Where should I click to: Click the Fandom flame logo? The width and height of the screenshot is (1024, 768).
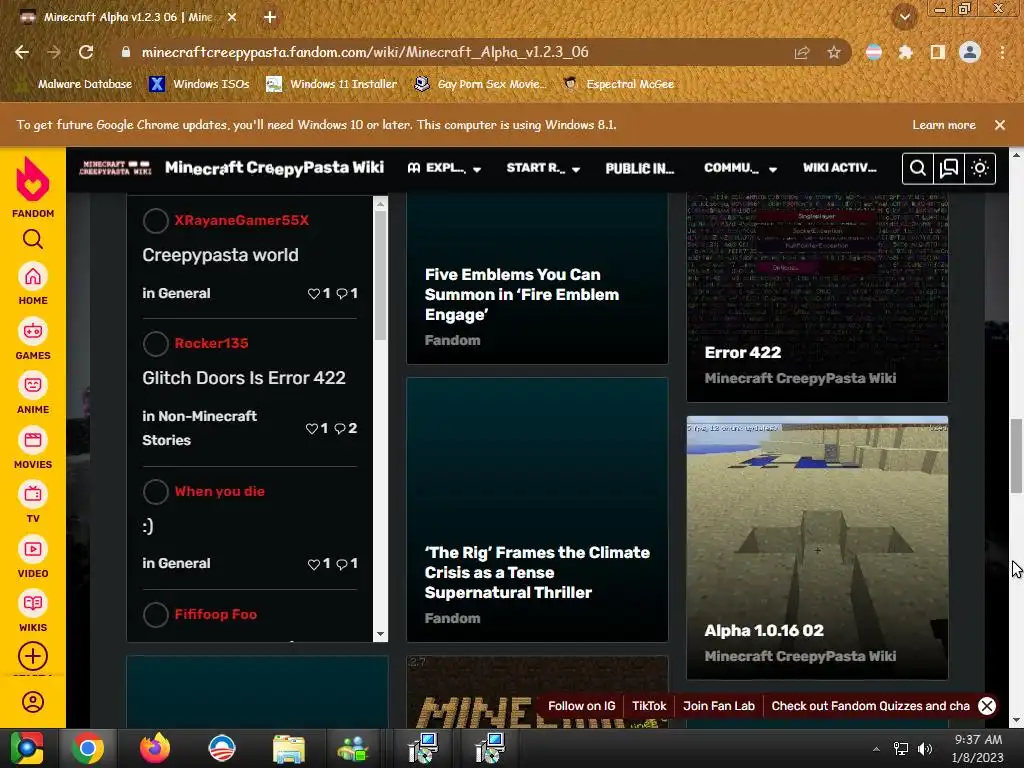[x=33, y=180]
